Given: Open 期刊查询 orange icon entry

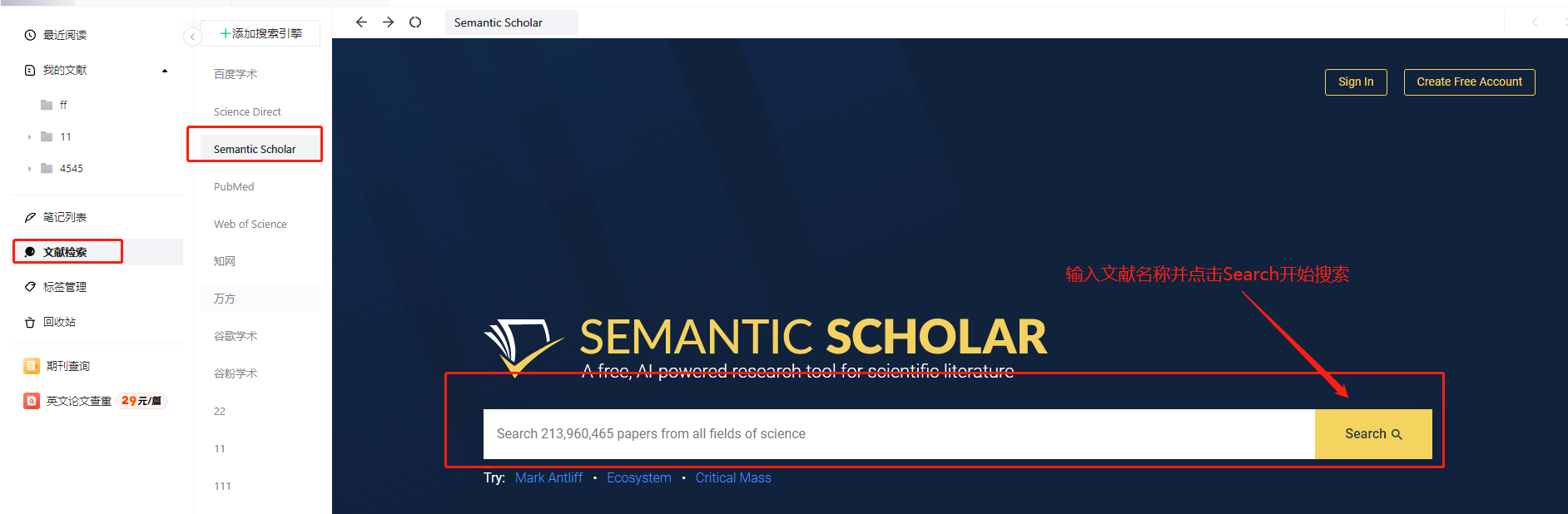Looking at the screenshot, I should [x=57, y=366].
